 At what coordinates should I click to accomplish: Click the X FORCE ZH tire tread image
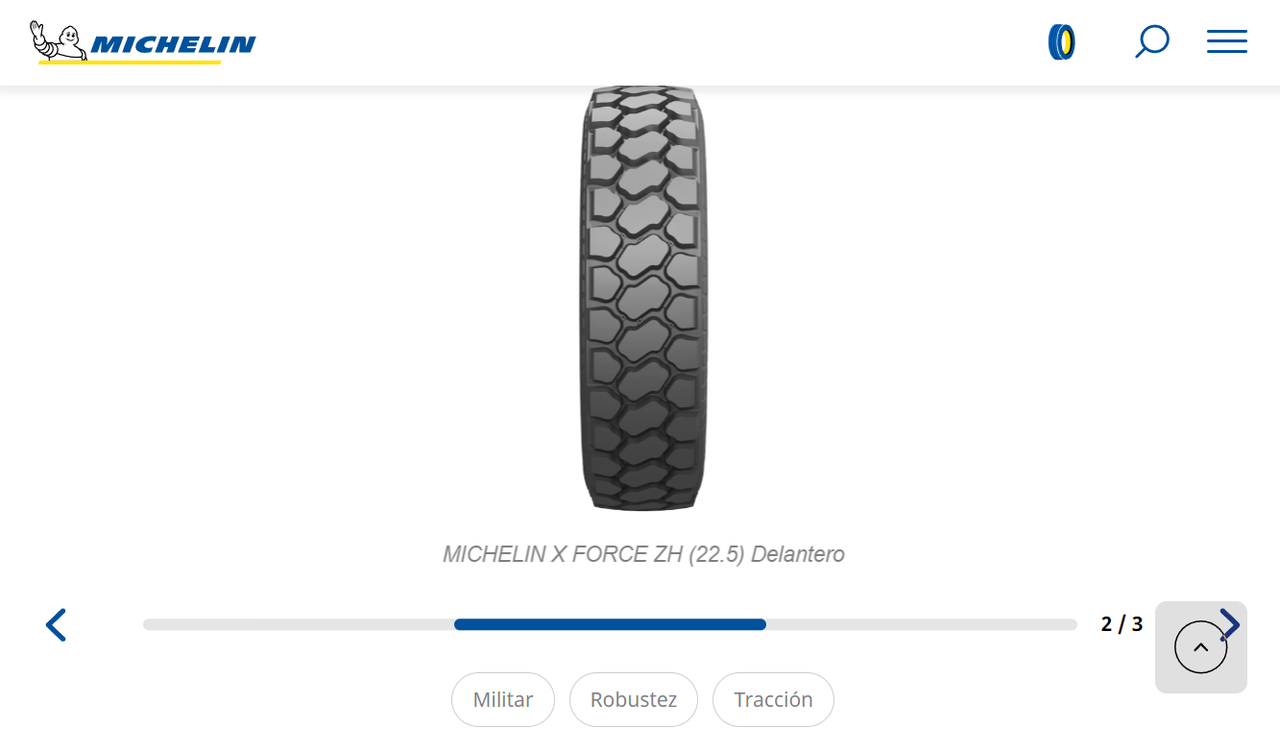pyautogui.click(x=643, y=298)
